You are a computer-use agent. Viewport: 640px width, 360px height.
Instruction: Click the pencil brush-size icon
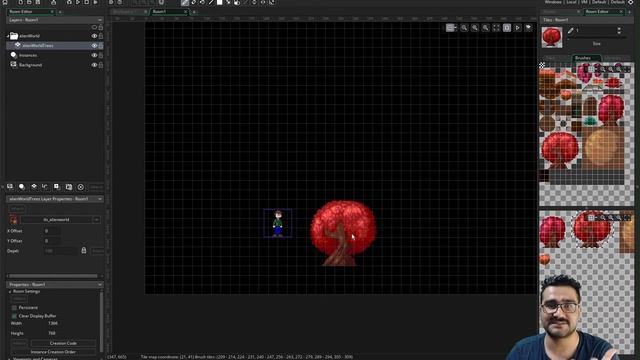570,30
